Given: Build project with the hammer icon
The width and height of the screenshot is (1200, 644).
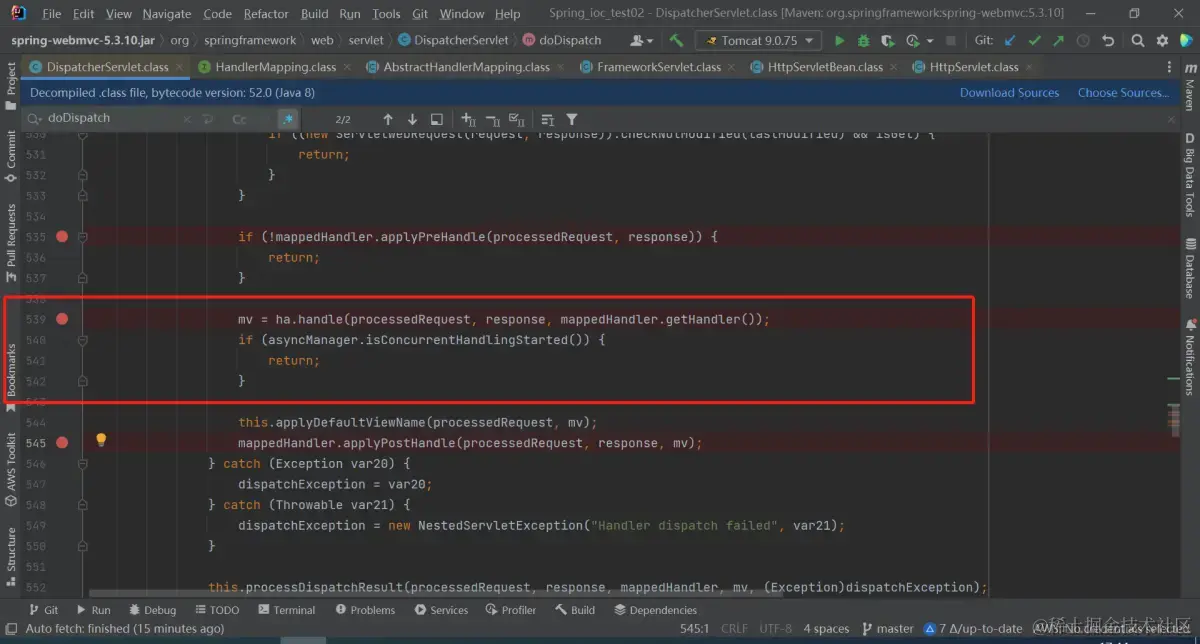Looking at the screenshot, I should click(677, 41).
